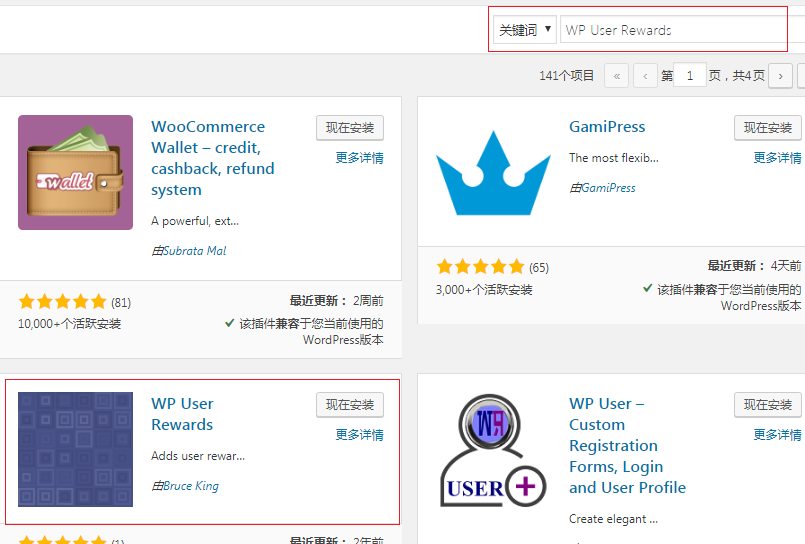Open the GamiPress author link
The image size is (805, 544).
608,188
